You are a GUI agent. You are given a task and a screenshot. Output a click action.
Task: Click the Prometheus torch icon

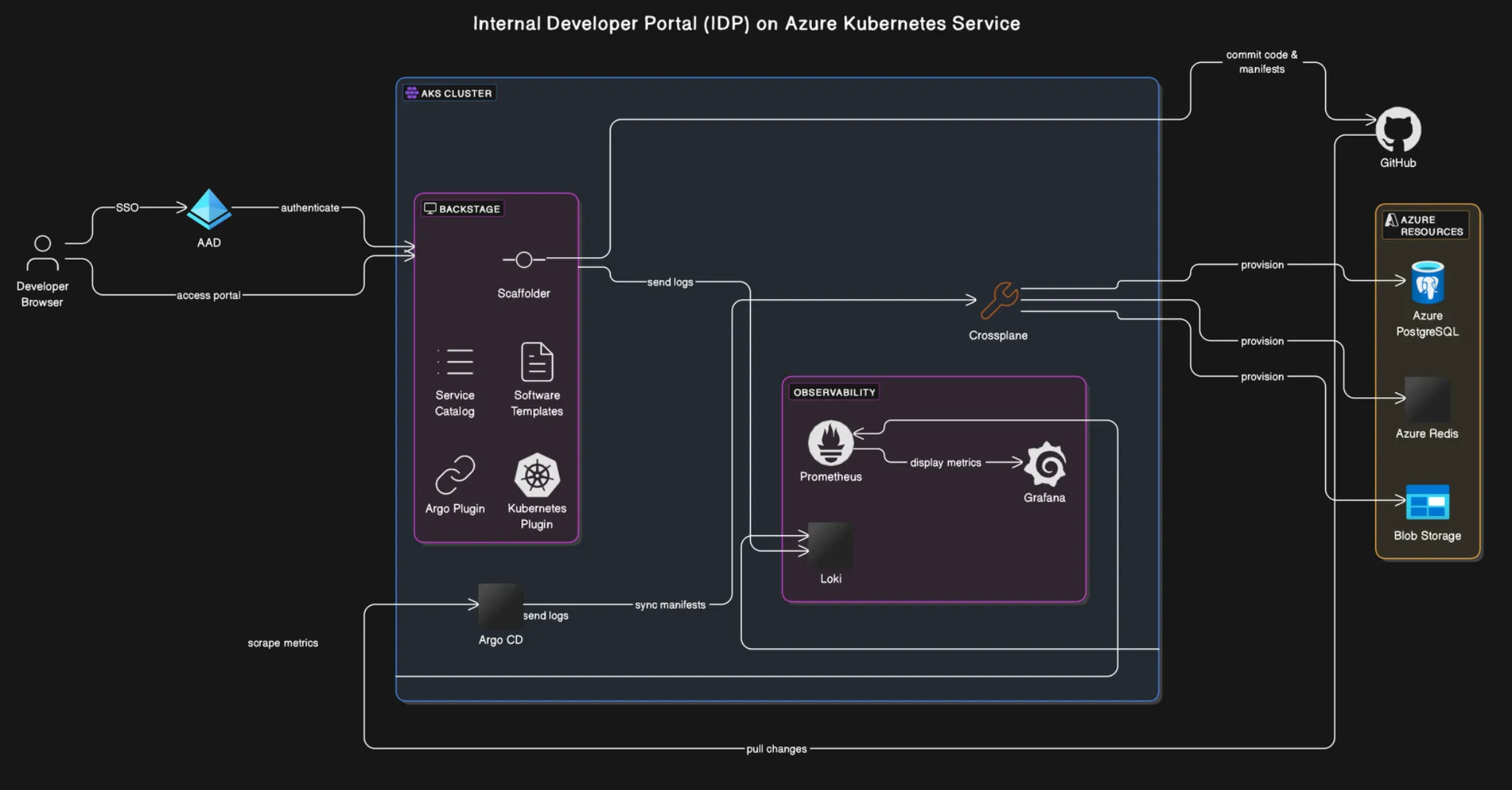coord(830,444)
